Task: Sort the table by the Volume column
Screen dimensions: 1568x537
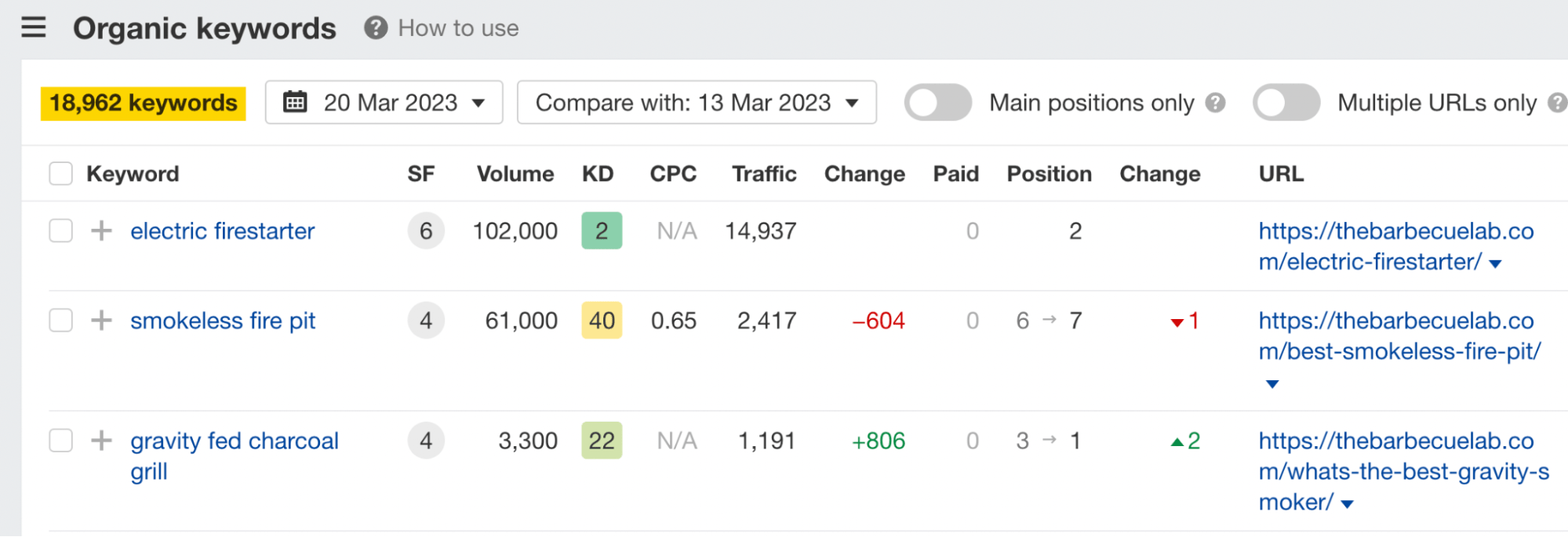Action: (x=515, y=173)
